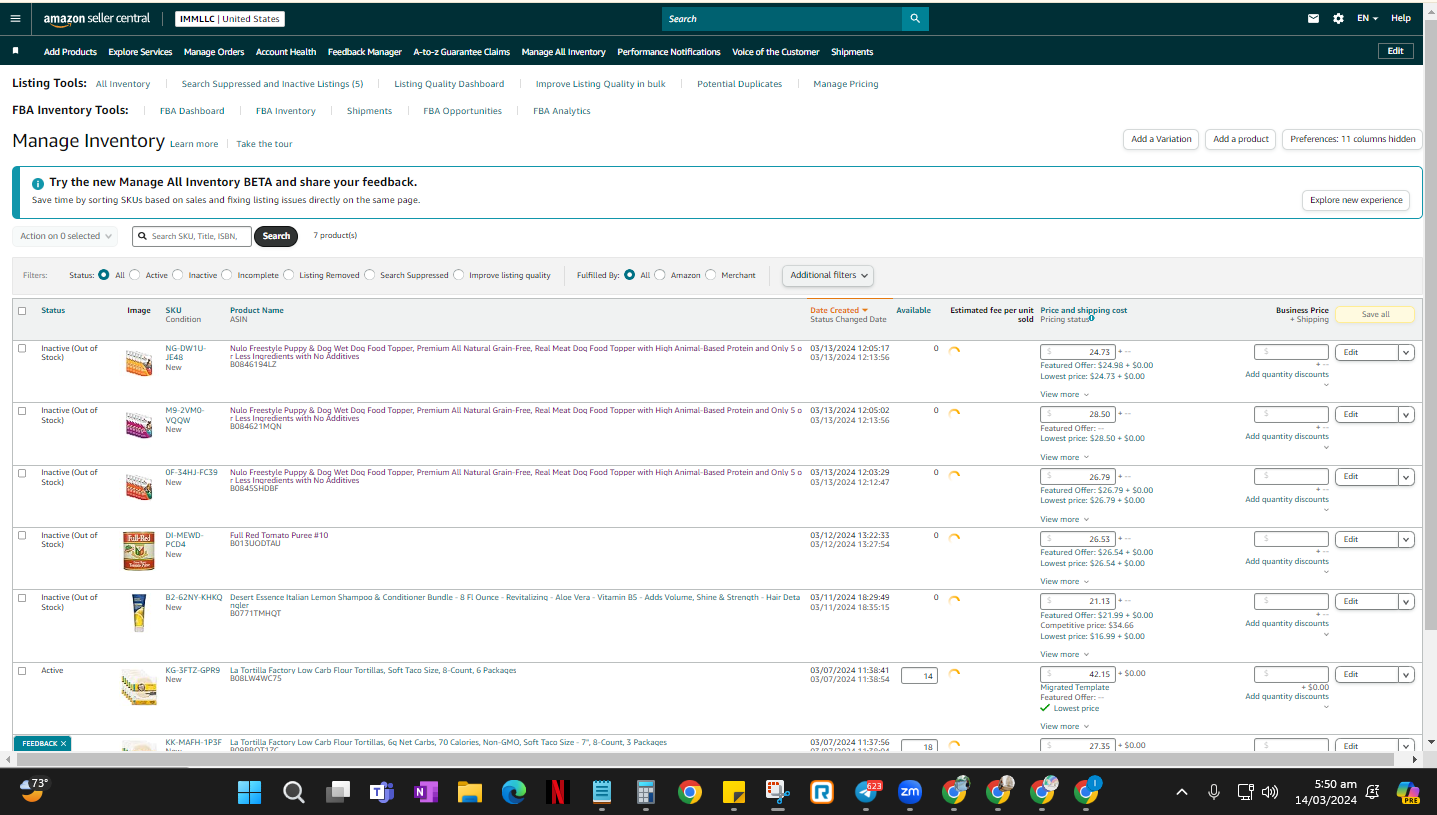This screenshot has height=815, width=1437.
Task: Expand View more under price 21.13
Action: pyautogui.click(x=1064, y=654)
